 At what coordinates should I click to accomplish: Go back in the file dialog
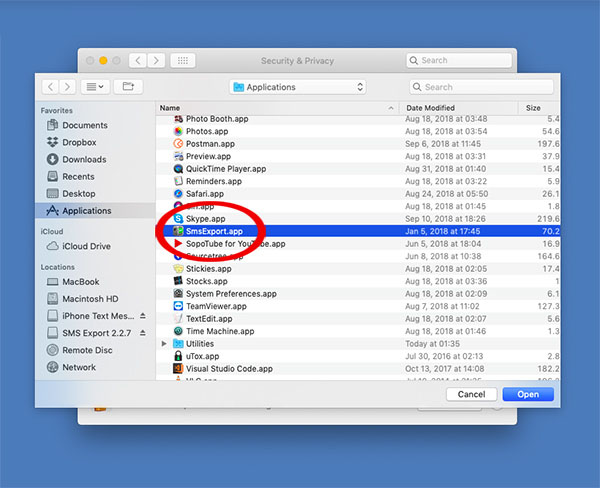(50, 87)
